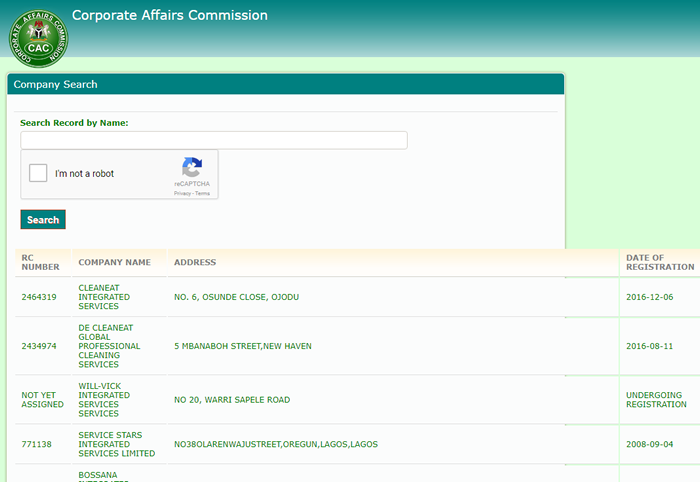Image resolution: width=700 pixels, height=482 pixels.
Task: Click the Search button
Action: [x=43, y=220]
